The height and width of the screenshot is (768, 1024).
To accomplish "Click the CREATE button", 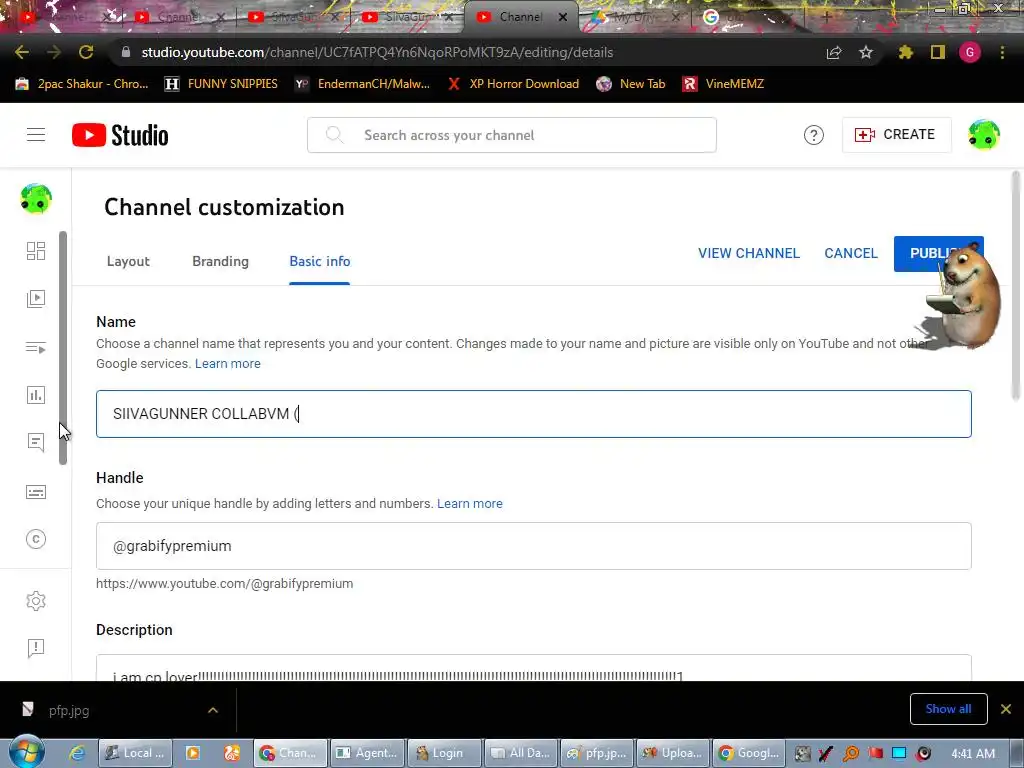I will click(x=896, y=135).
